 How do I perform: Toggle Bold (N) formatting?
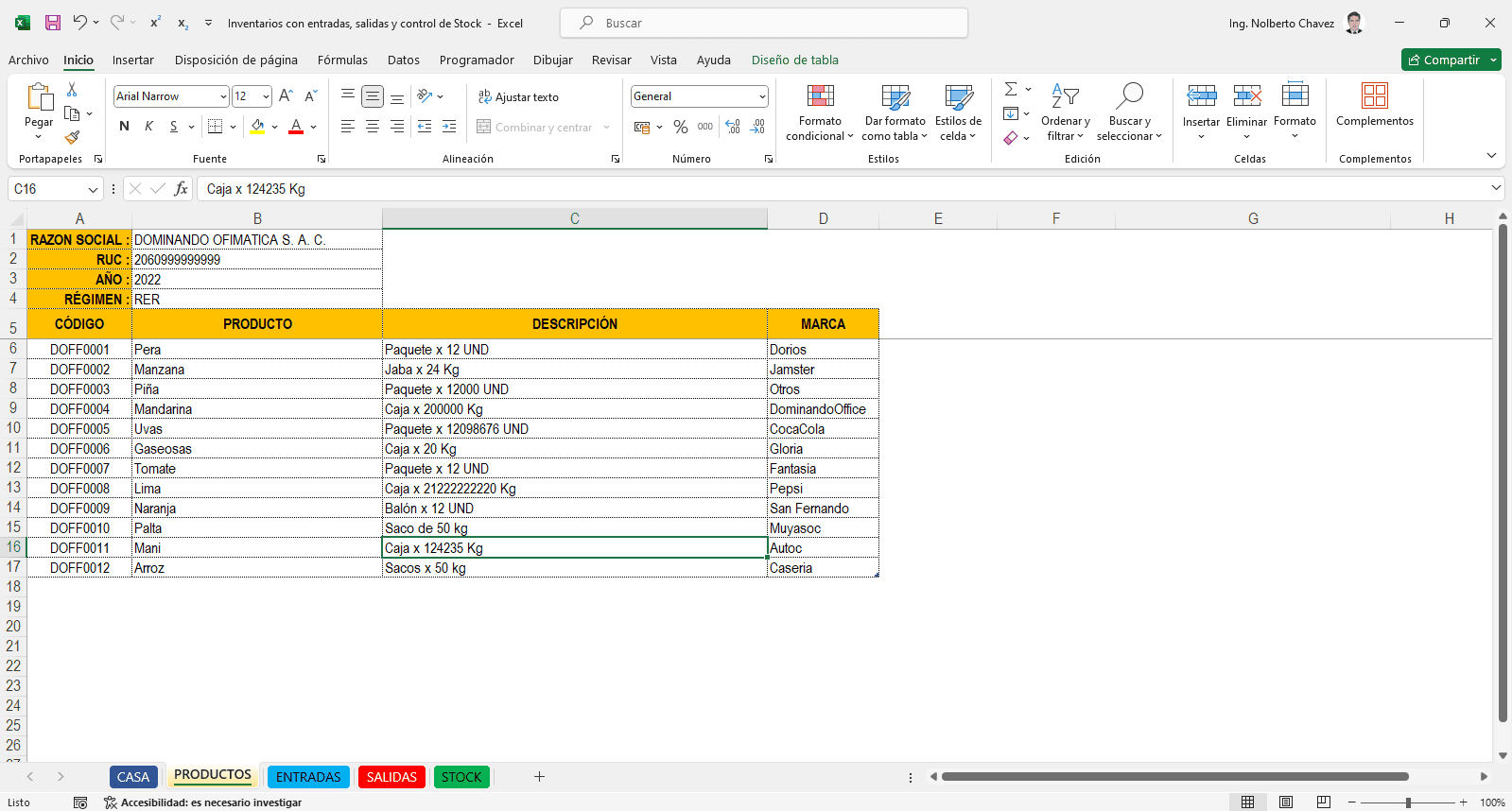(x=124, y=127)
